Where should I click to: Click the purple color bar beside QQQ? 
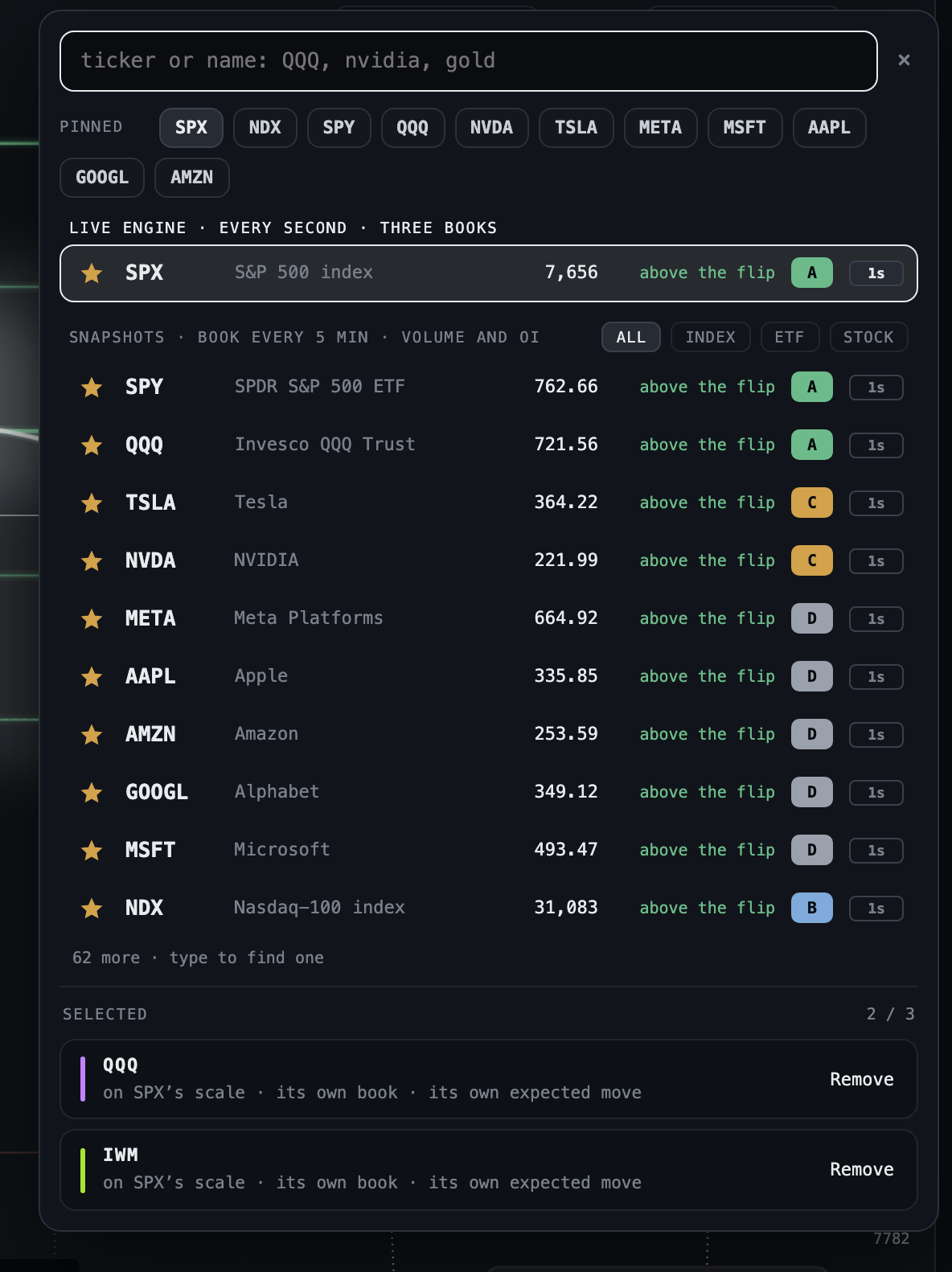click(83, 1080)
